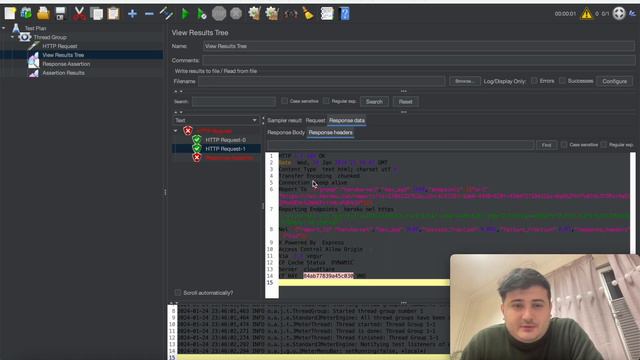
Task: Click the Find button
Action: pyautogui.click(x=547, y=145)
